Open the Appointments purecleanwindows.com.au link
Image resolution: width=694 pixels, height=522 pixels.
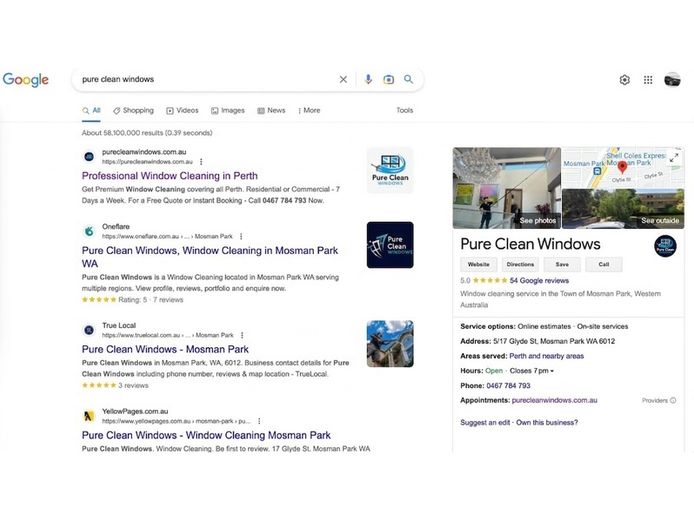point(554,400)
